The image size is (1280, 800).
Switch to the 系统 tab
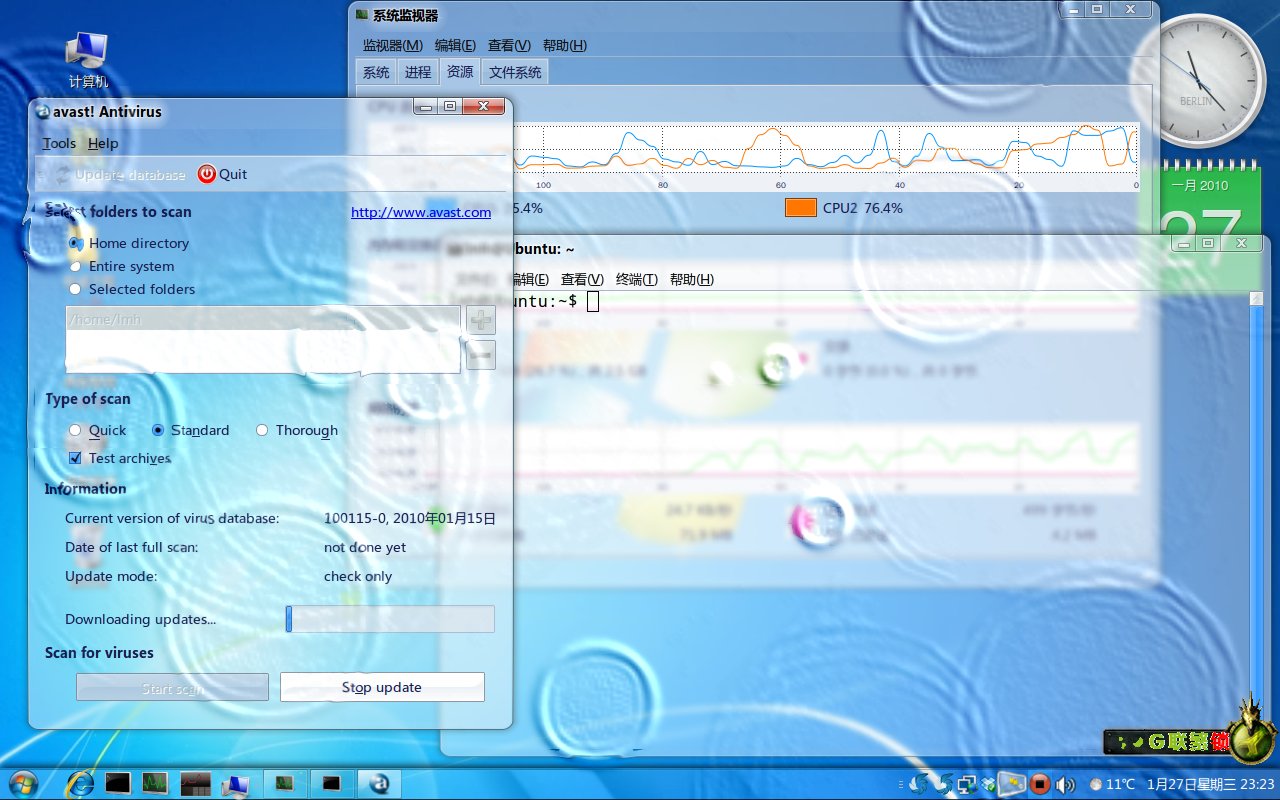(376, 72)
